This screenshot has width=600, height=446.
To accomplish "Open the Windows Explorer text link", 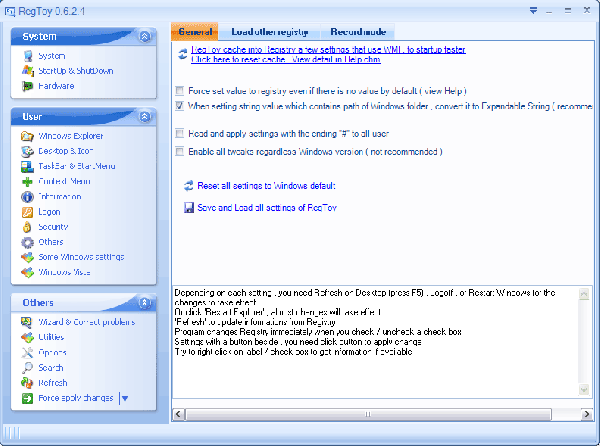I will point(71,136).
